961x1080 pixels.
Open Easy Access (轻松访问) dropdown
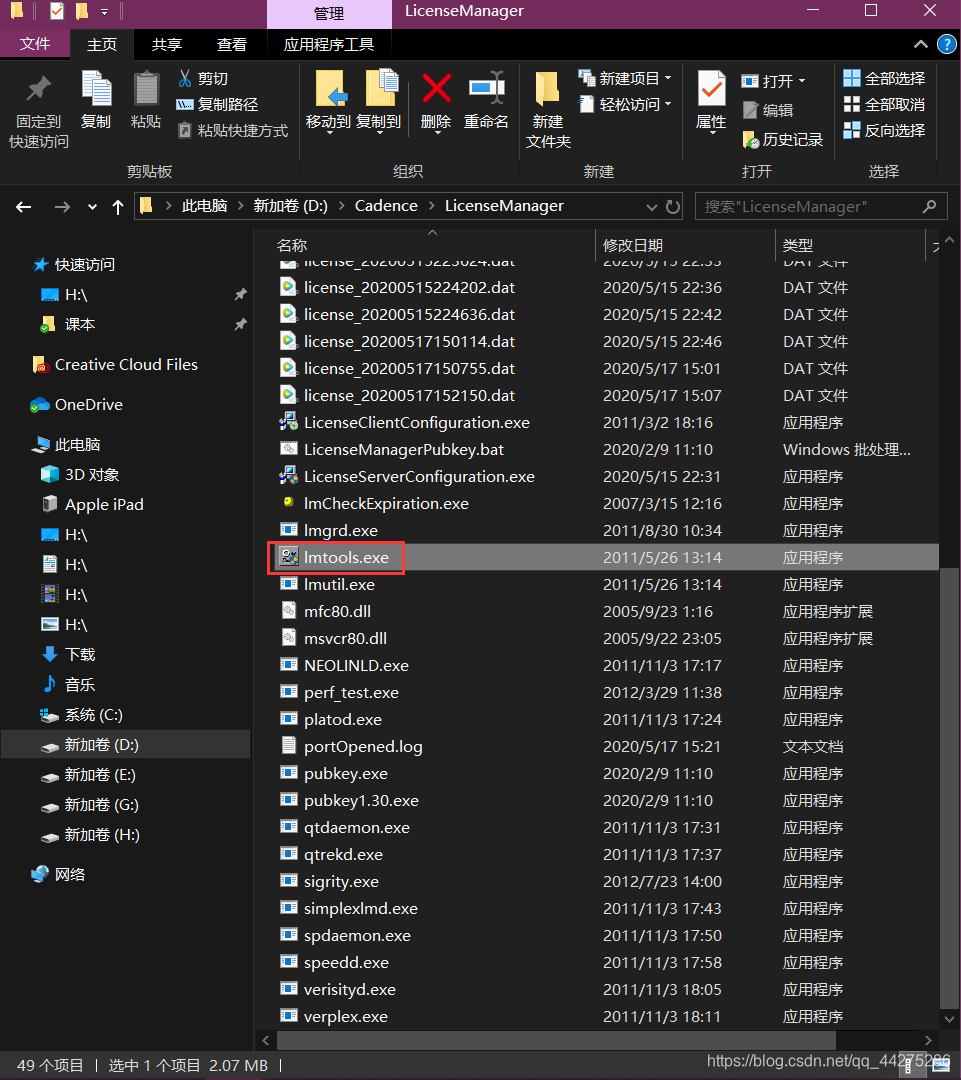click(x=625, y=104)
